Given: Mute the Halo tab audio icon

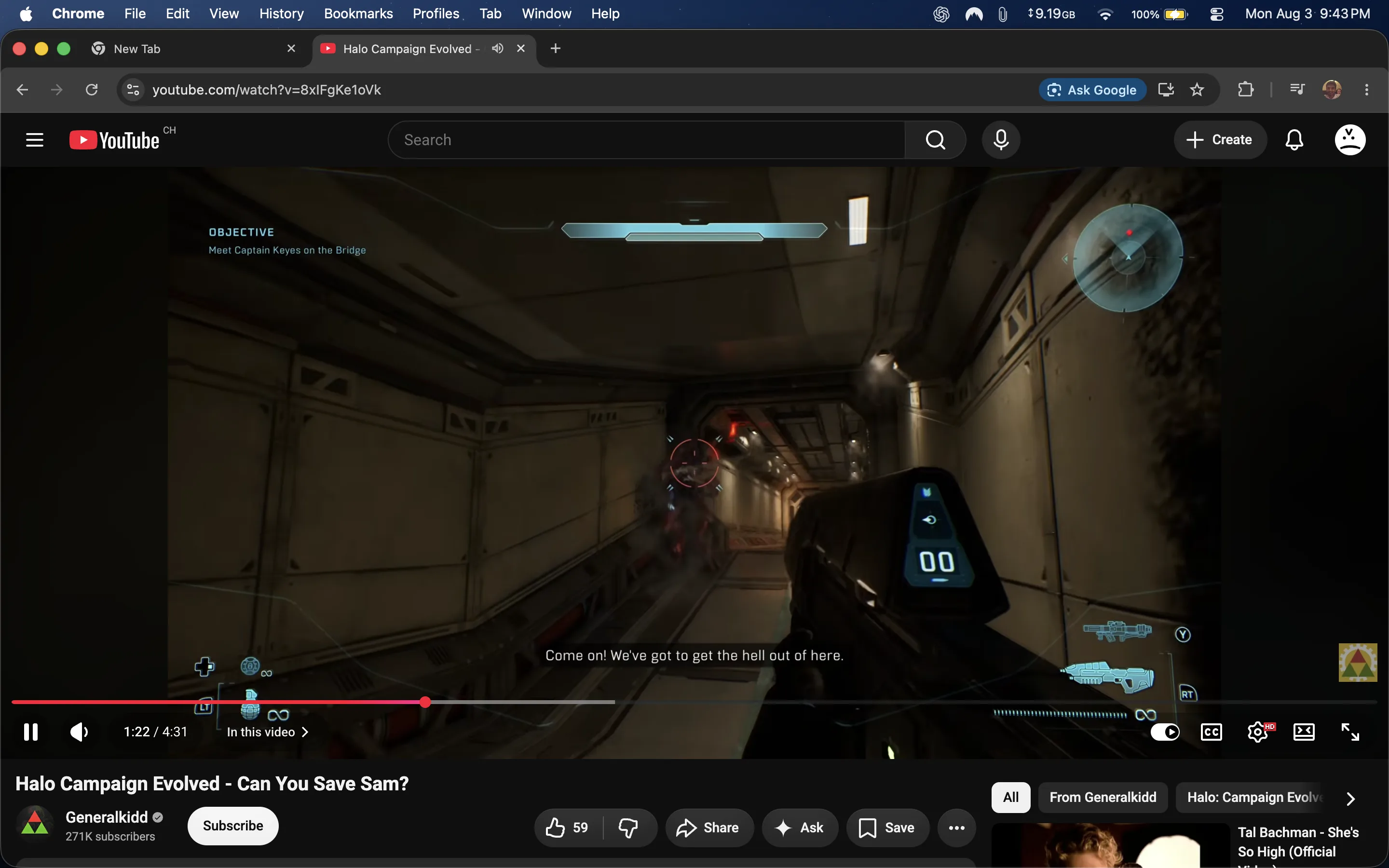Looking at the screenshot, I should [497, 48].
